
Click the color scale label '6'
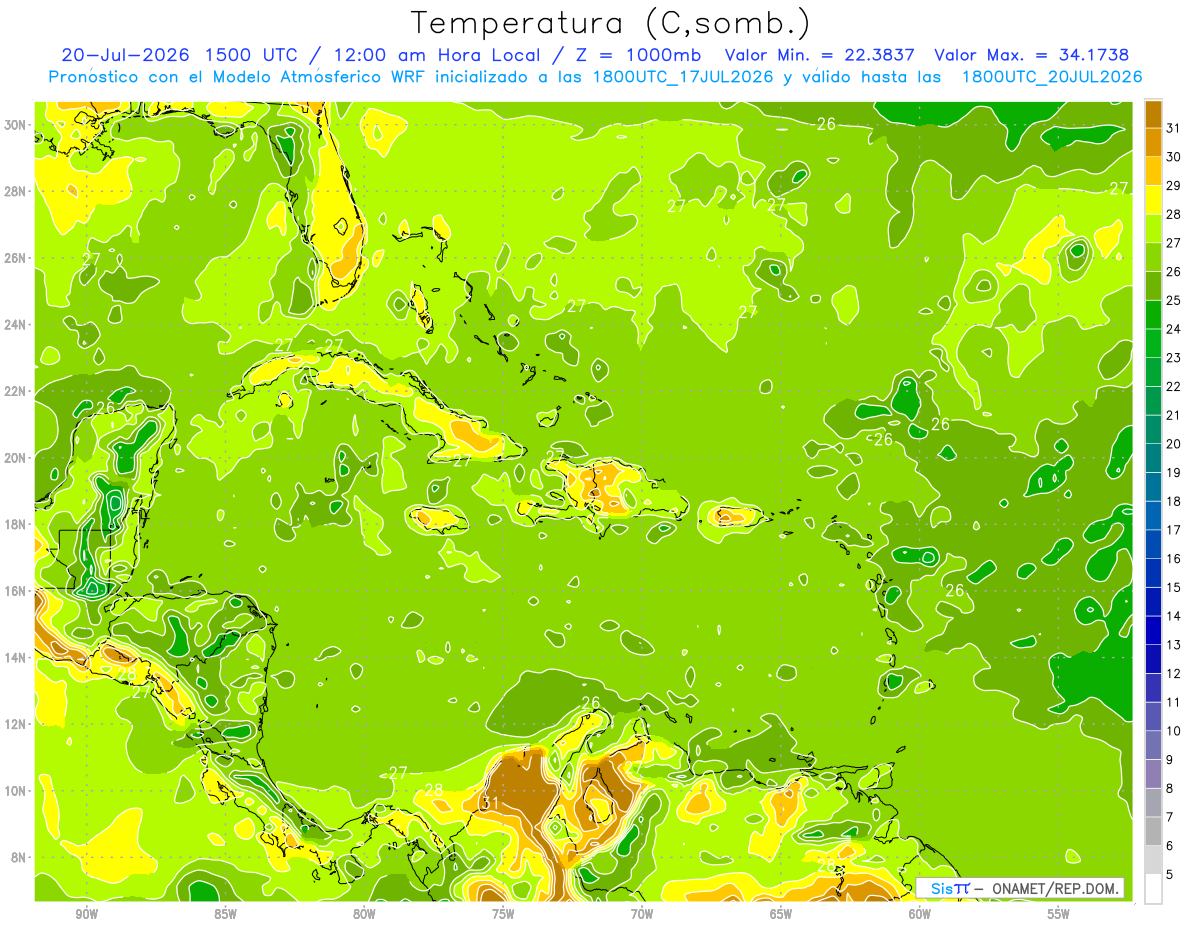[1171, 846]
